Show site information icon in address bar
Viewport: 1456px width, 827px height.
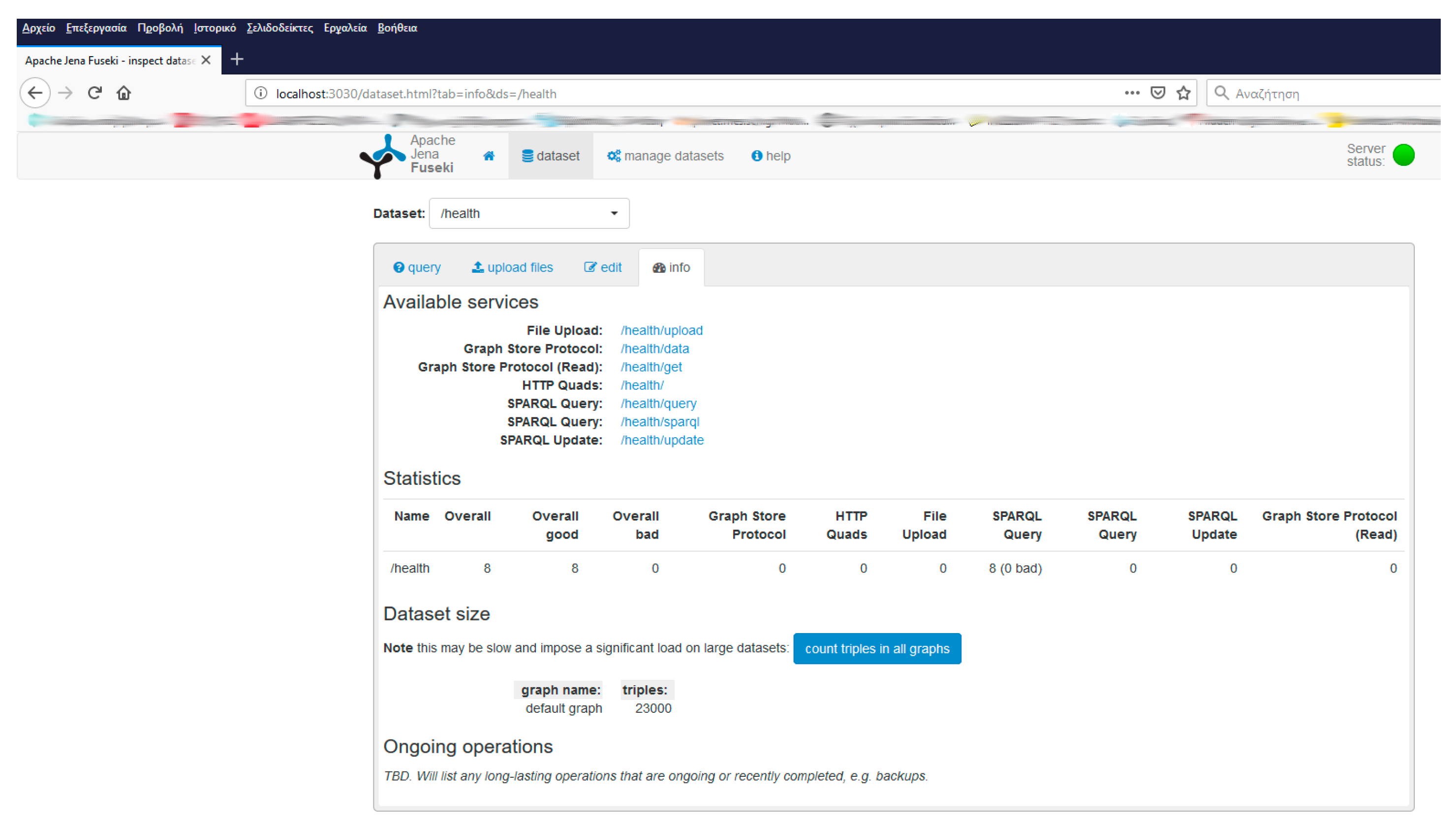pyautogui.click(x=261, y=93)
